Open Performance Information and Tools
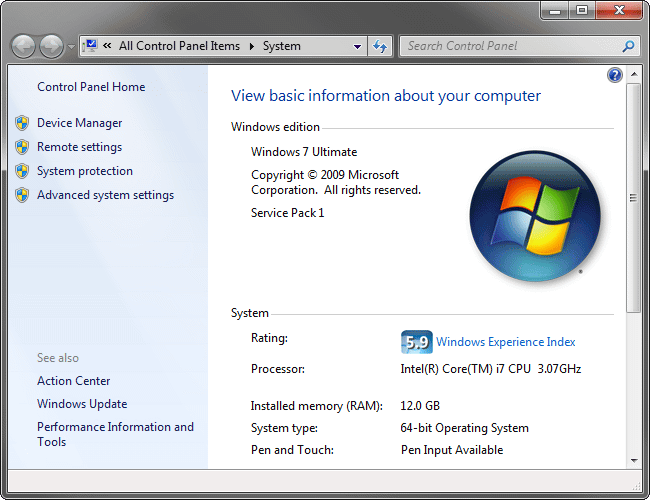 [x=115, y=434]
